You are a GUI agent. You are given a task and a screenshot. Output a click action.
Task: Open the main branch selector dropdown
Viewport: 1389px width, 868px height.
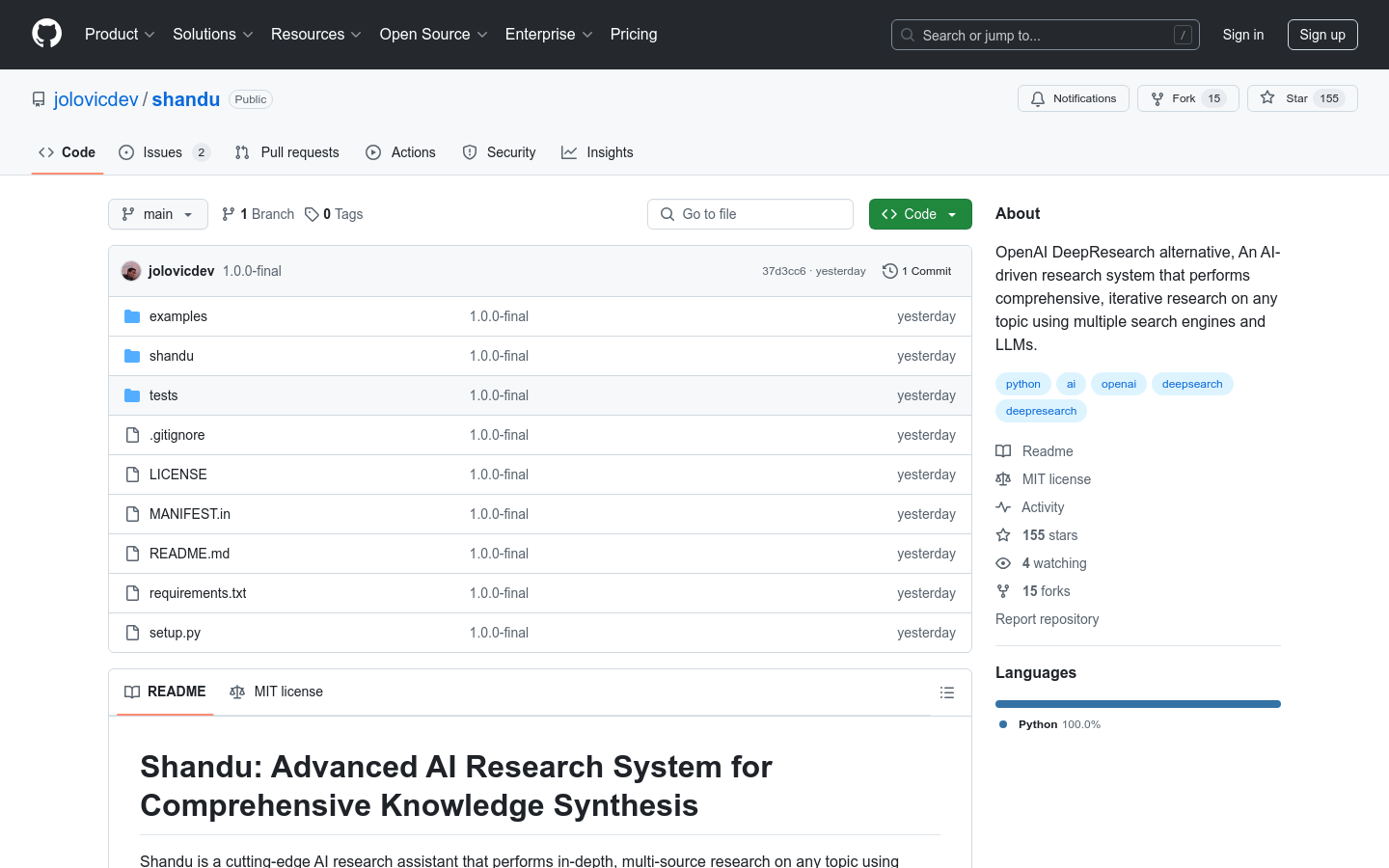click(158, 214)
